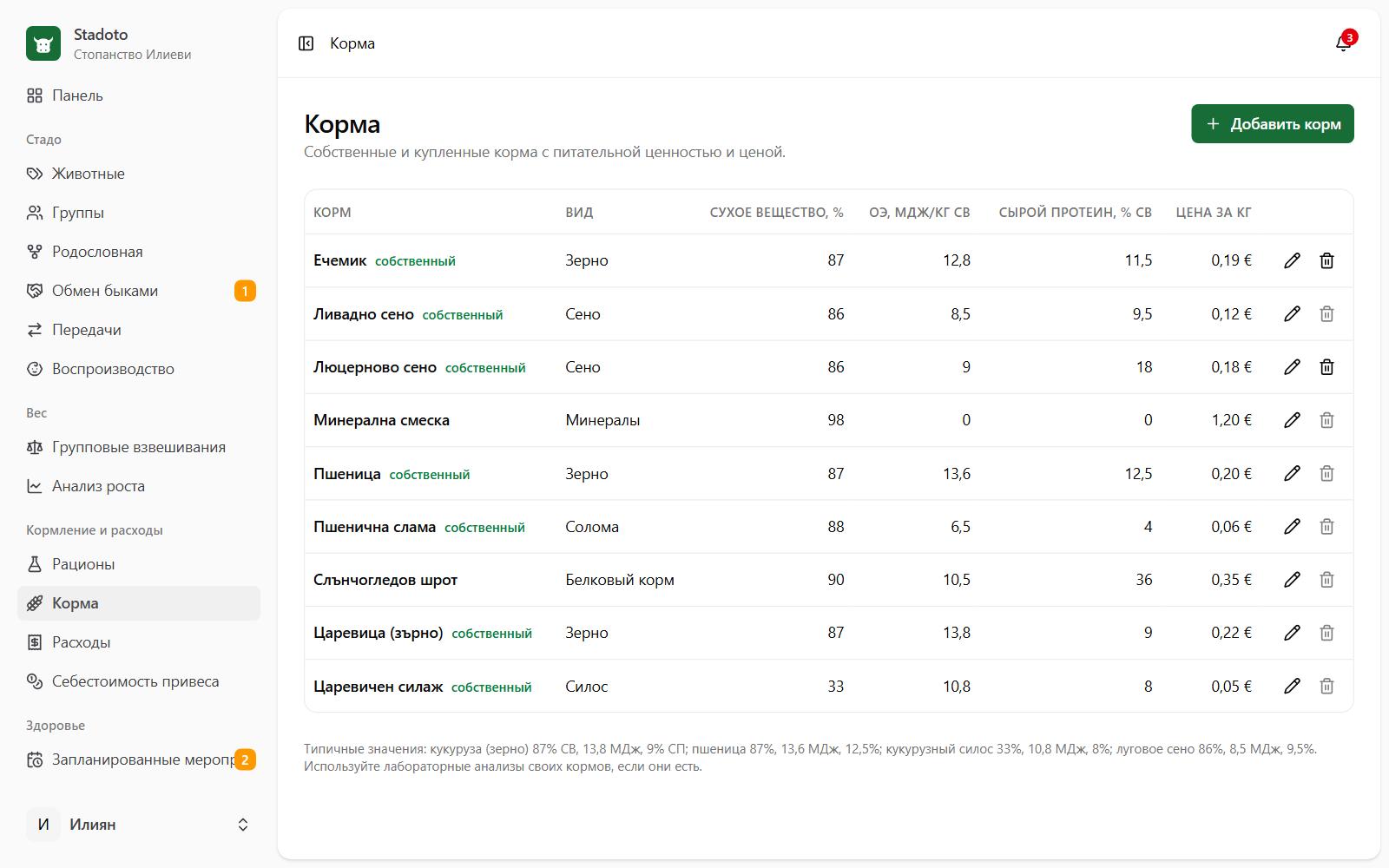Expand the Илиян user menu
Viewport: 1389px width, 868px height.
point(139,825)
